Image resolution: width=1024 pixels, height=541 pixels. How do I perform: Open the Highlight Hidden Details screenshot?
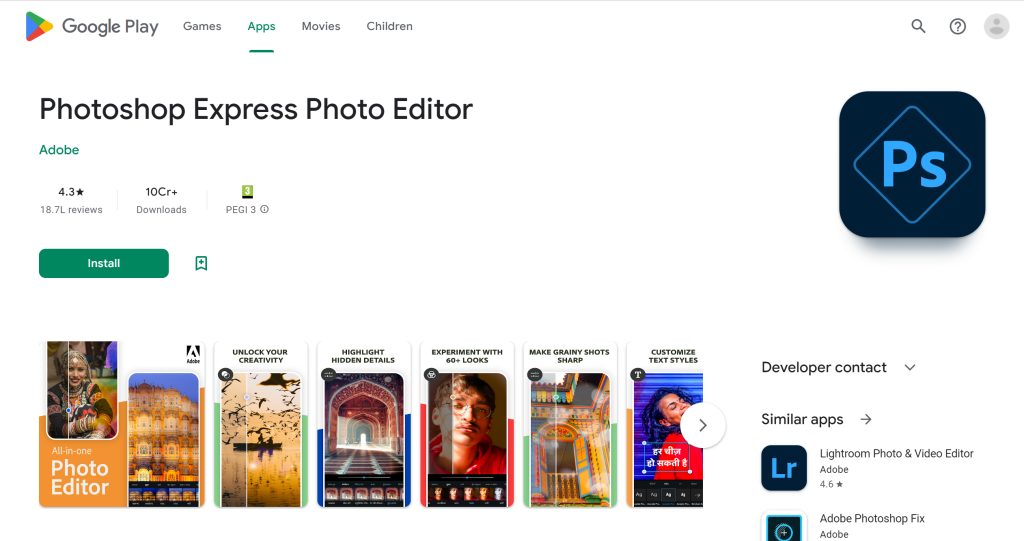(364, 424)
